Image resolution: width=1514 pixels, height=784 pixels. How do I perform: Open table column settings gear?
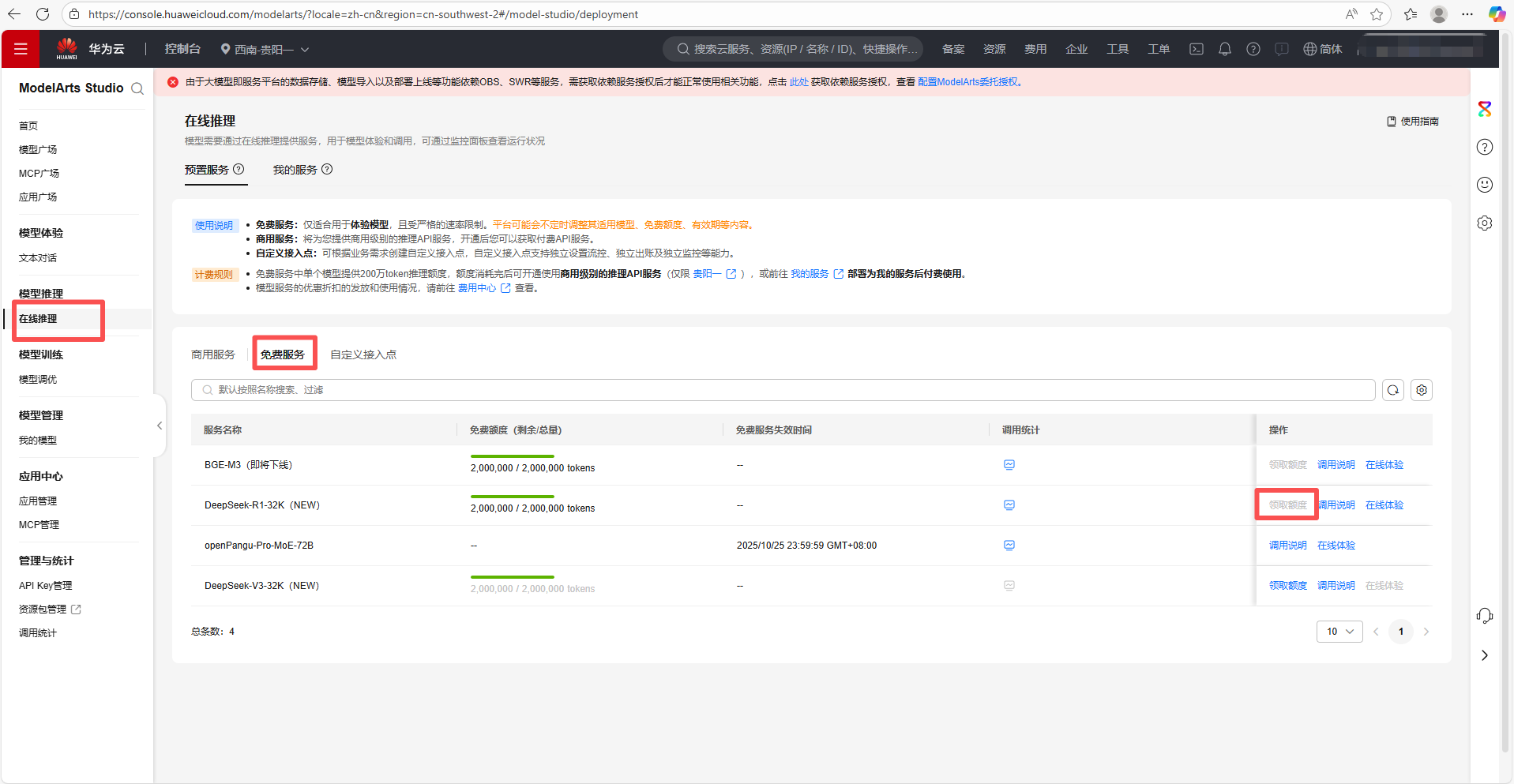[1422, 390]
